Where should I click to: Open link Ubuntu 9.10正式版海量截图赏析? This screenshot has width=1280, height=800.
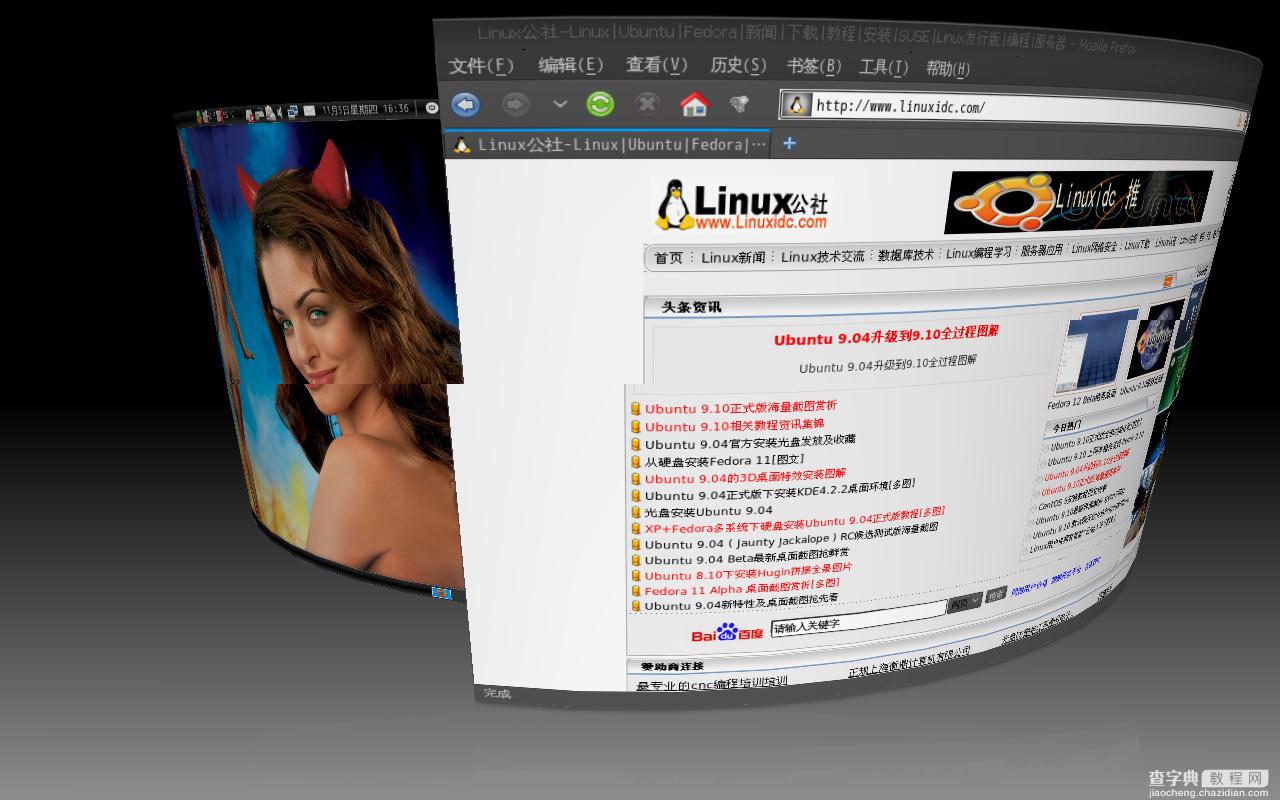[741, 407]
